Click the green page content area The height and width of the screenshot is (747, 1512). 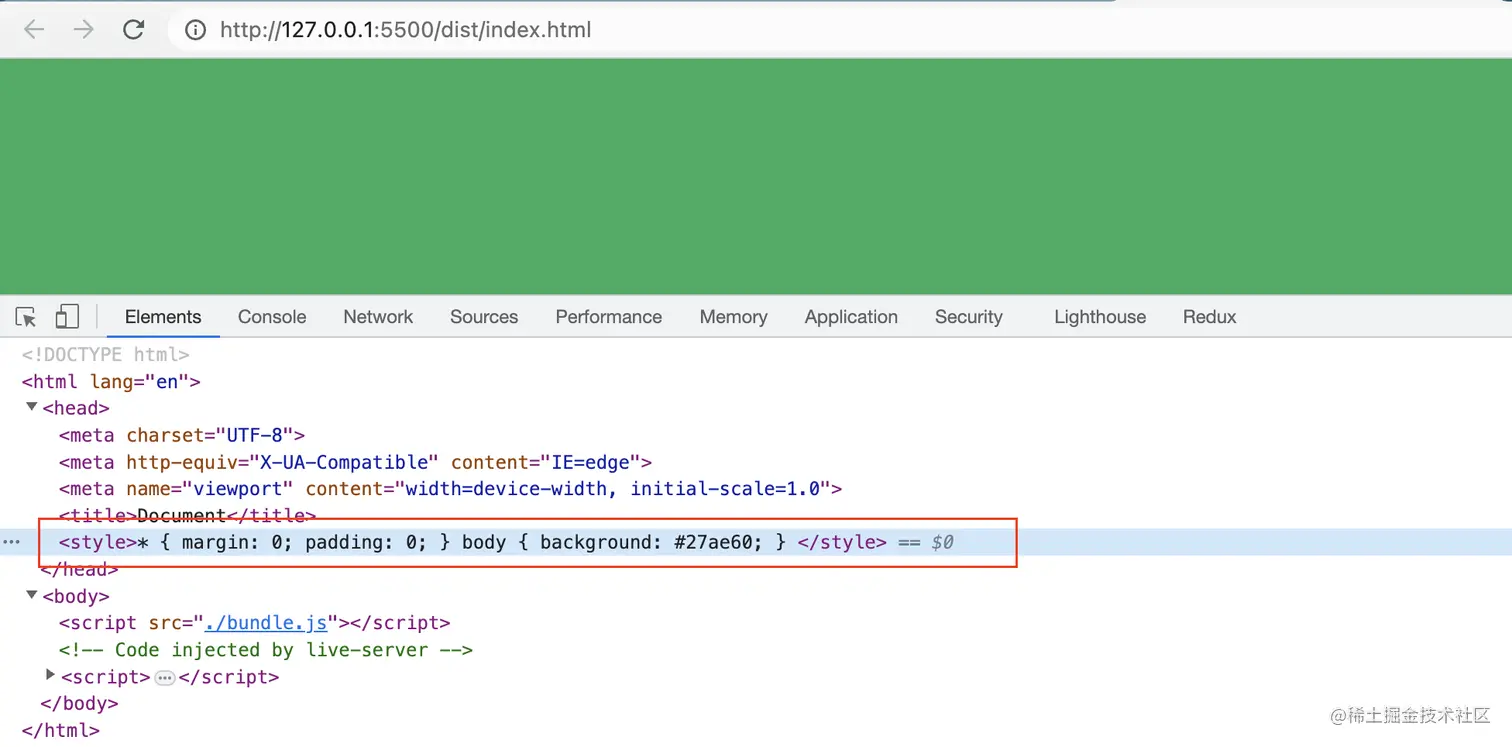pos(756,176)
